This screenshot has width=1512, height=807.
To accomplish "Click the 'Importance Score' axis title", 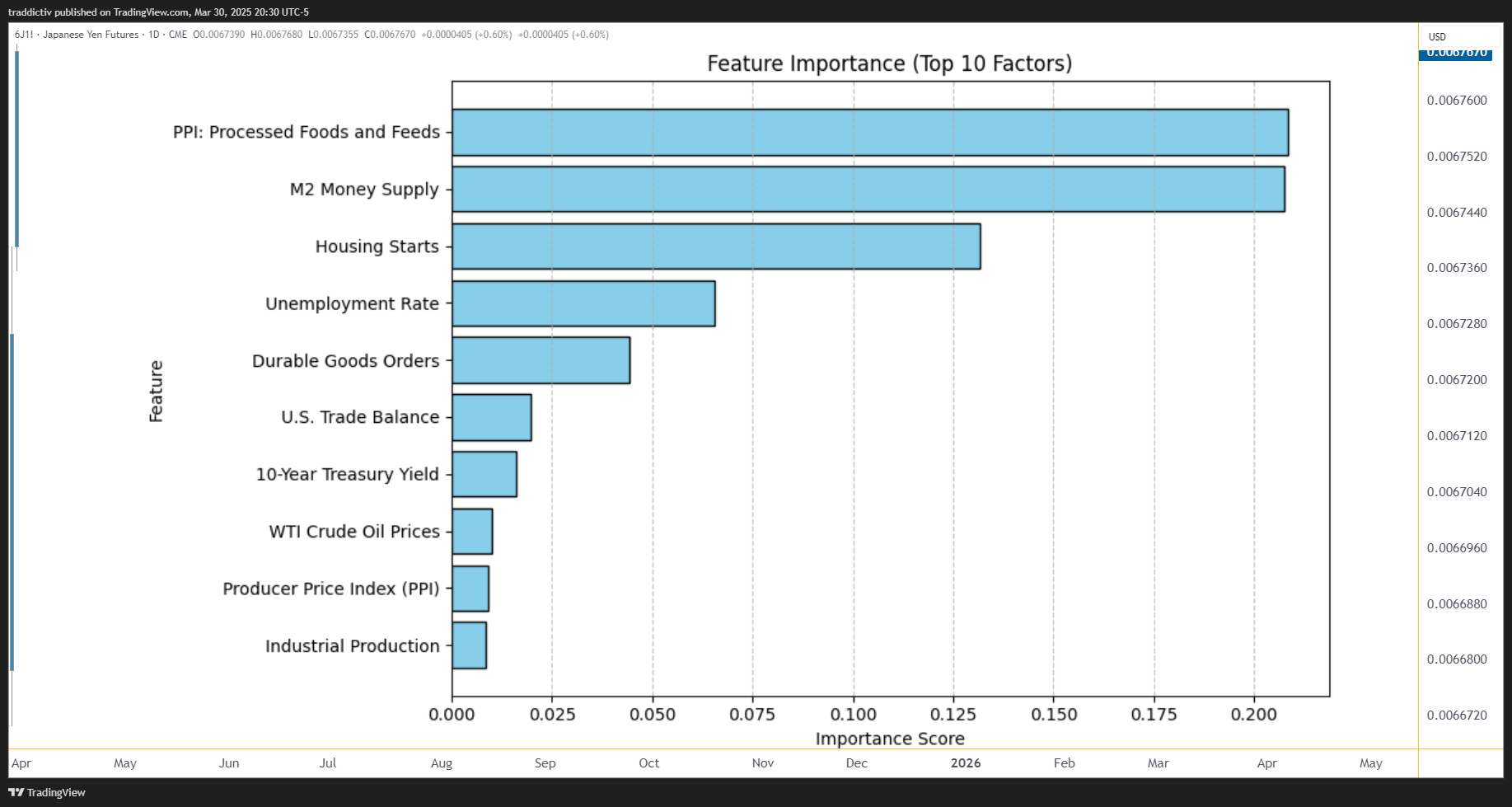I will tap(890, 739).
